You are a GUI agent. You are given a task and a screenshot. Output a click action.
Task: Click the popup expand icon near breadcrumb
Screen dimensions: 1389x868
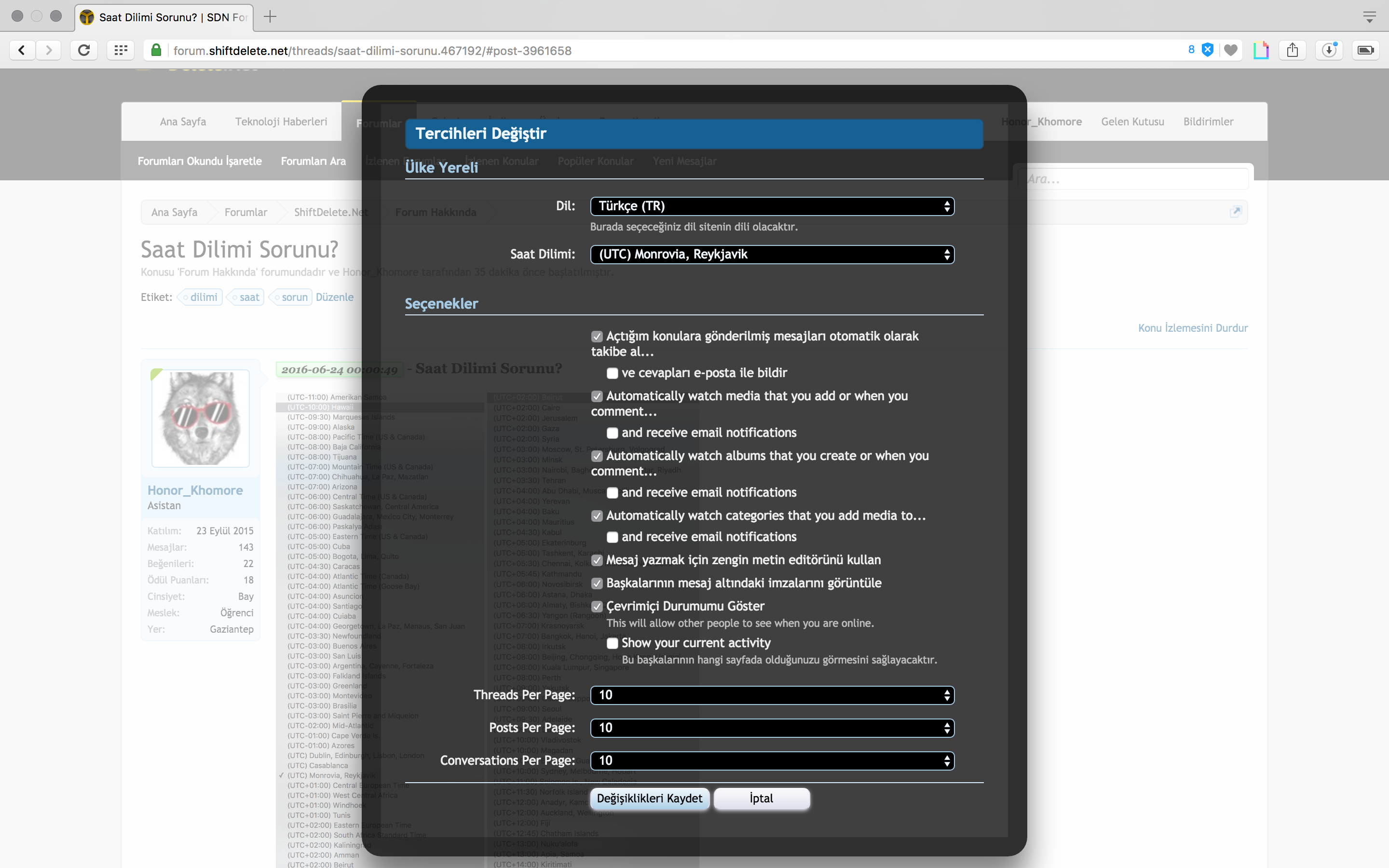point(1236,211)
